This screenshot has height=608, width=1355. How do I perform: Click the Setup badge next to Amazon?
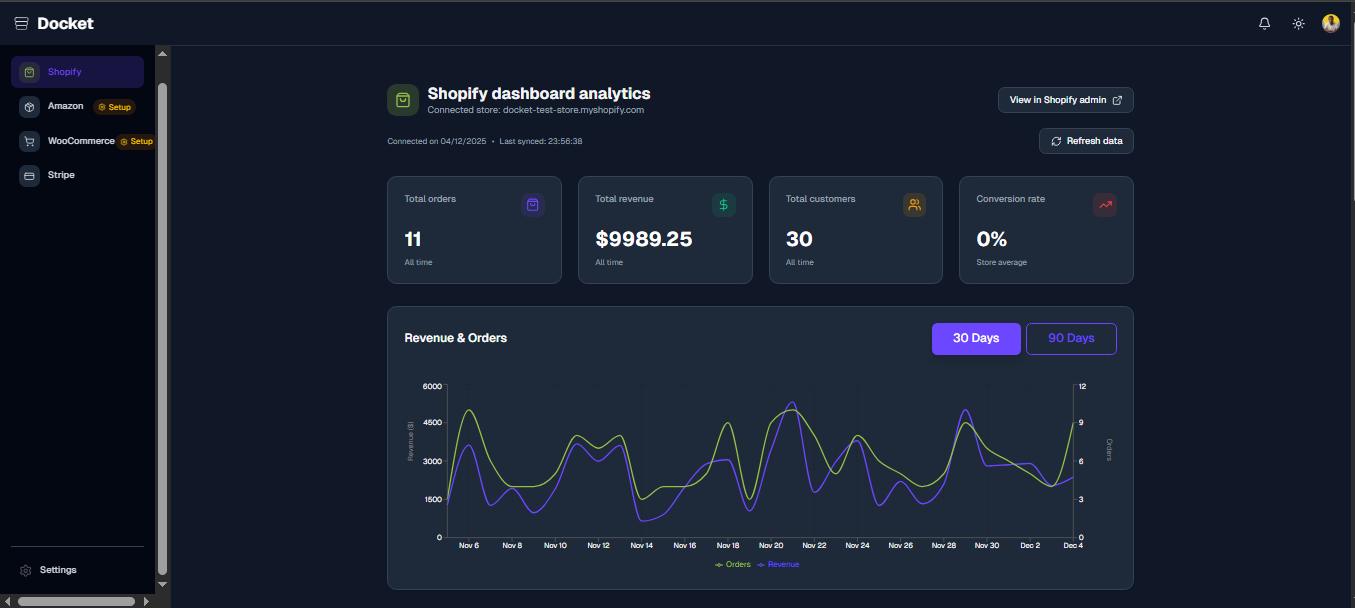click(x=114, y=106)
